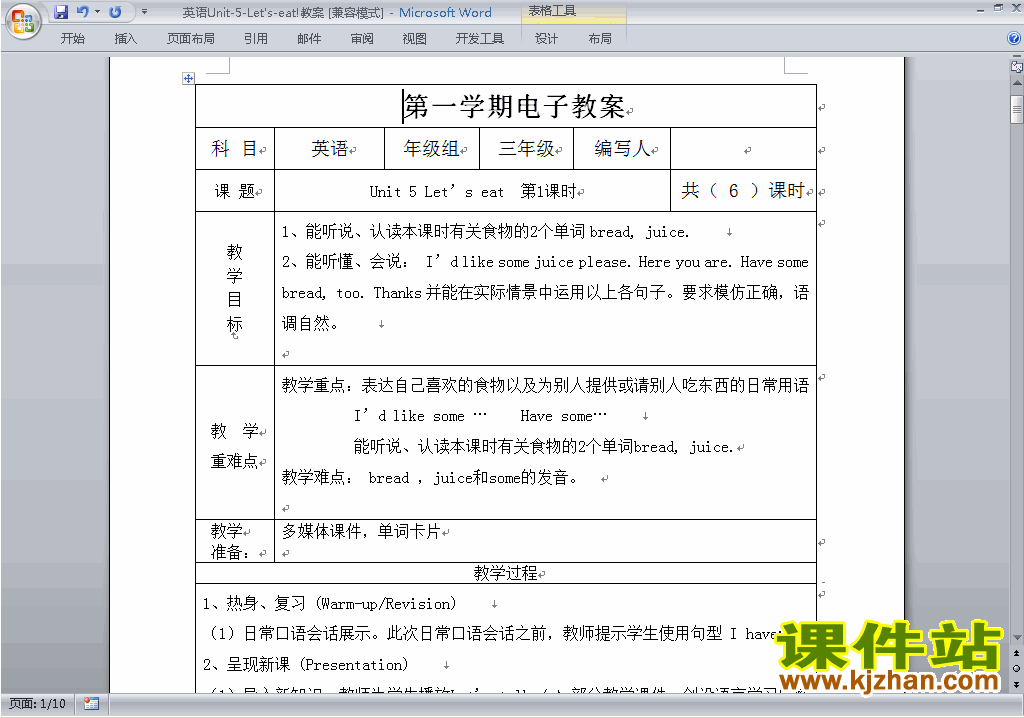Open the table tools 设计 tab

(546, 39)
